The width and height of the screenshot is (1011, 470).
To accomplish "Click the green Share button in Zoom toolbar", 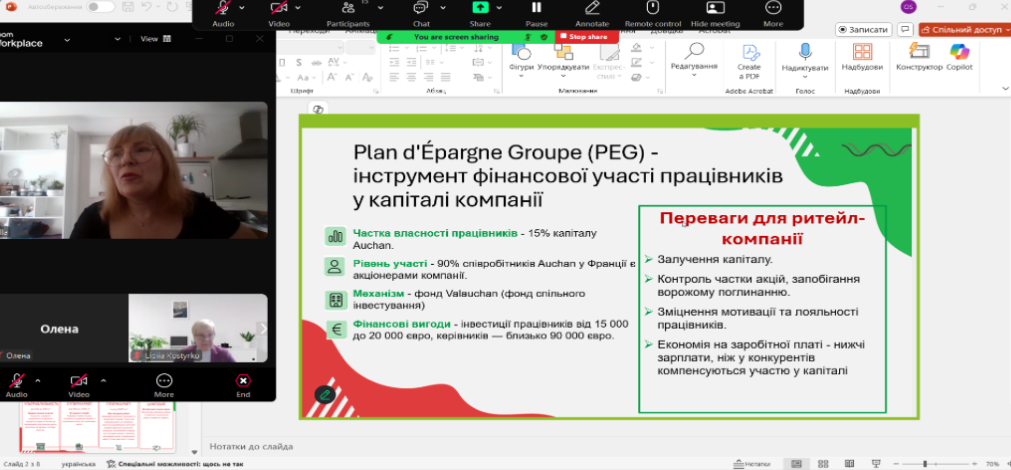I will pos(480,14).
